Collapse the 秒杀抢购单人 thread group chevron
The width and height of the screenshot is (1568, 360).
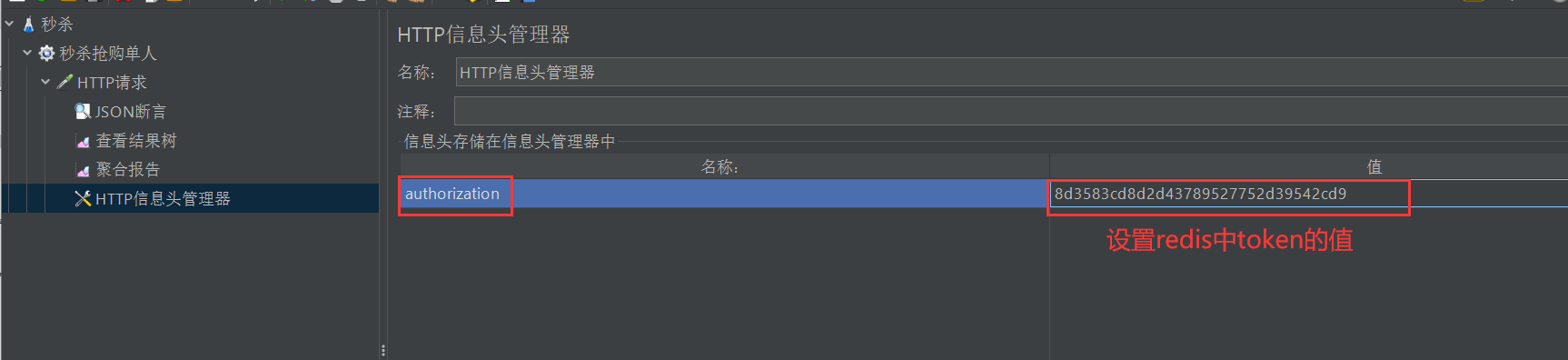[27, 54]
